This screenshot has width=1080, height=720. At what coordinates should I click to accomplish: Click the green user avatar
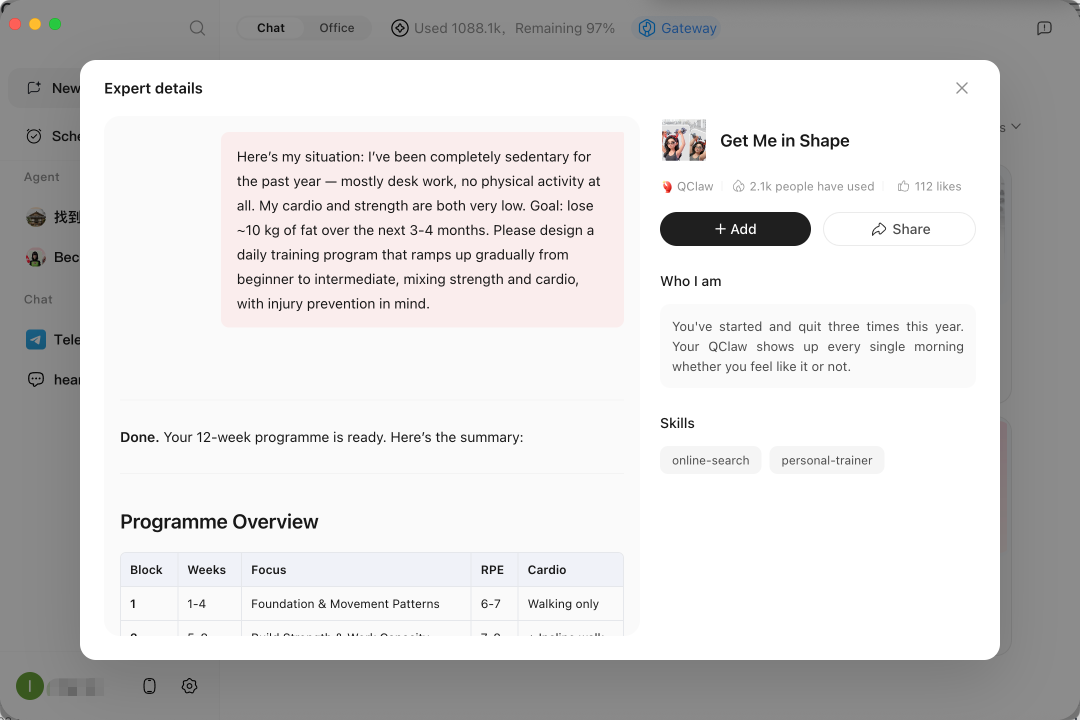point(30,686)
